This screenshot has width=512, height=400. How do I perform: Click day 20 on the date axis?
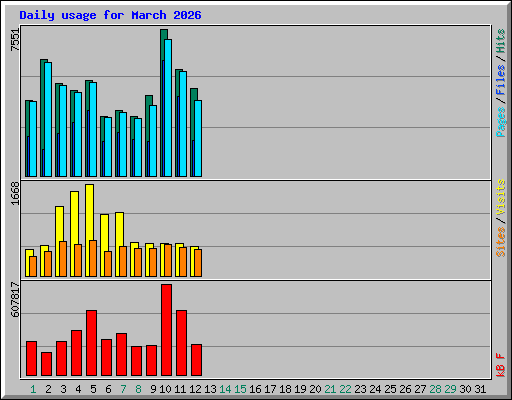pos(315,389)
